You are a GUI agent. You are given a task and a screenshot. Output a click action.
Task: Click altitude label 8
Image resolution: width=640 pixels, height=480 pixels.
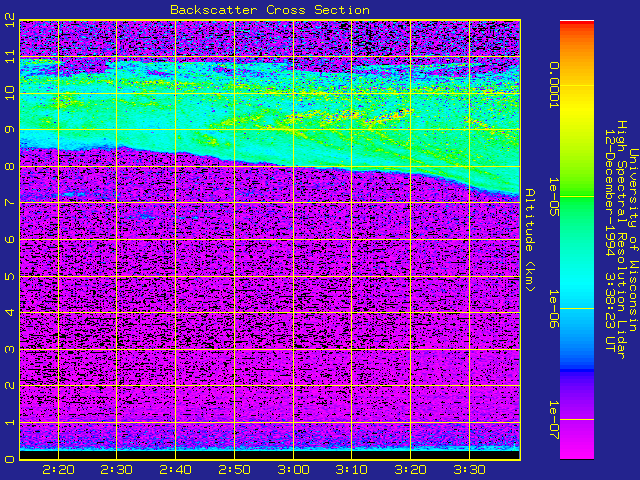[x=10, y=166]
